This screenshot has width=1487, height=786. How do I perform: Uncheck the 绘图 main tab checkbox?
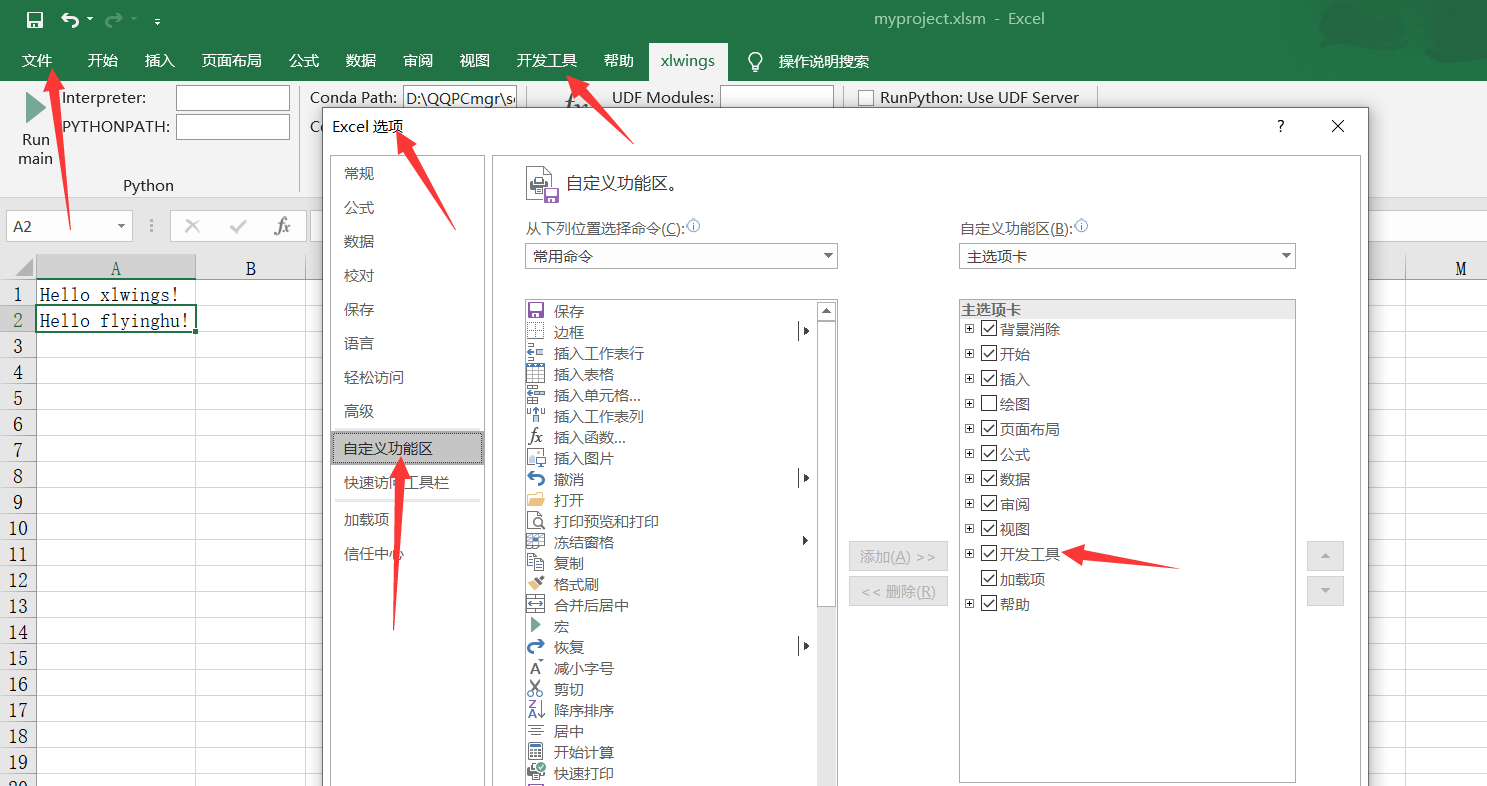point(989,403)
